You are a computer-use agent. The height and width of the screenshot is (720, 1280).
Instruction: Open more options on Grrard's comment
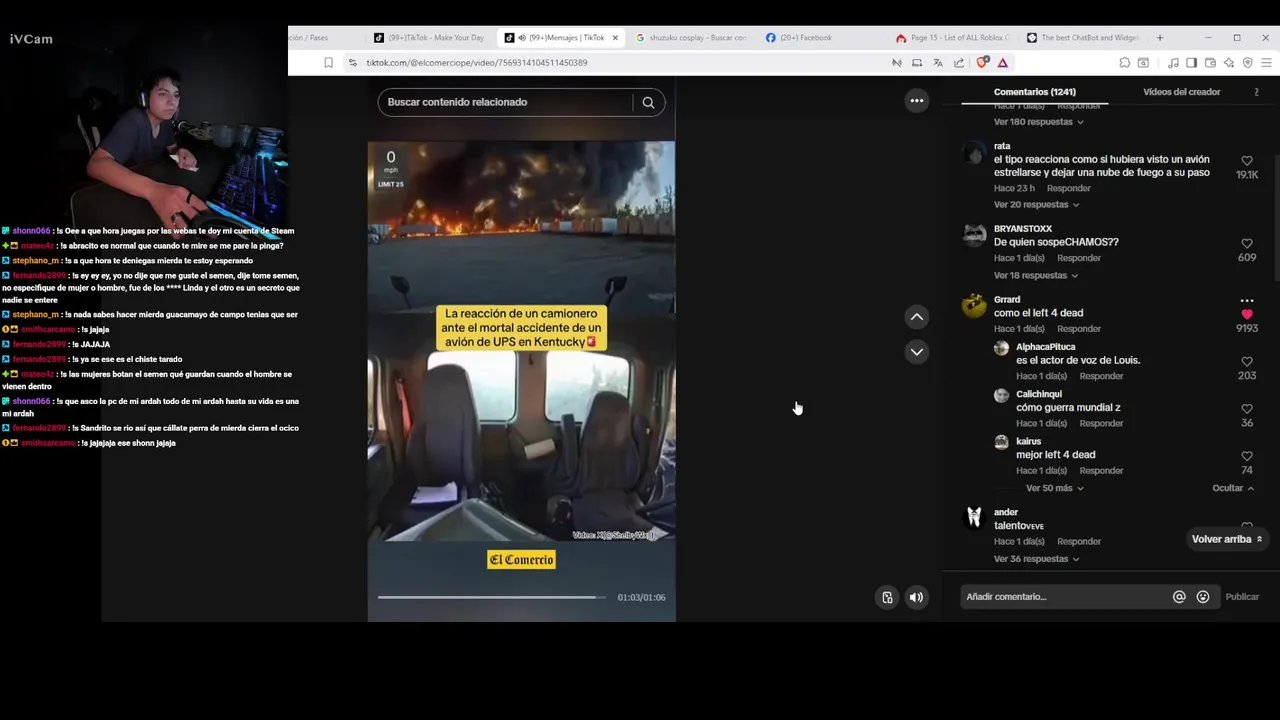tap(1246, 300)
